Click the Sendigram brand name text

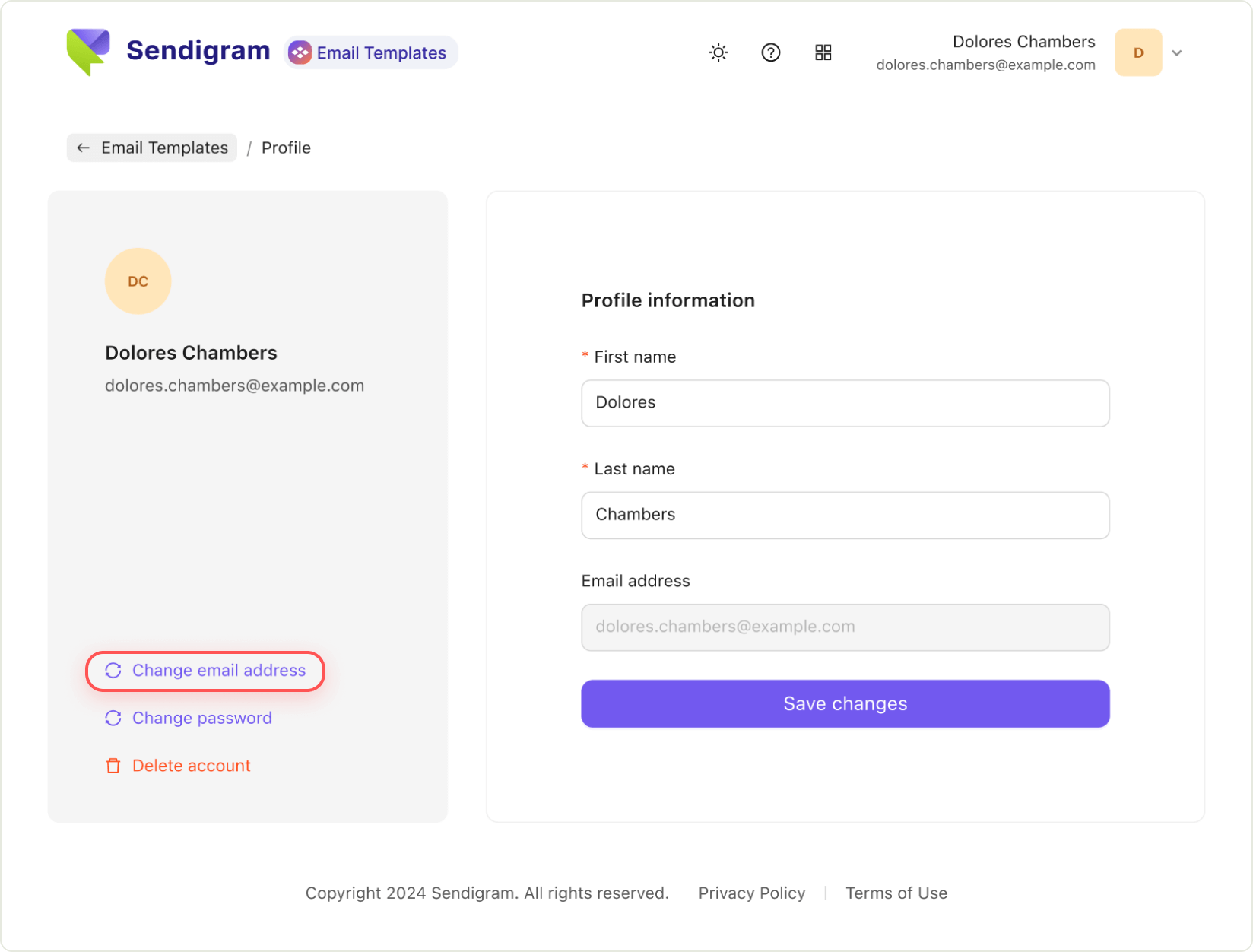(x=198, y=51)
